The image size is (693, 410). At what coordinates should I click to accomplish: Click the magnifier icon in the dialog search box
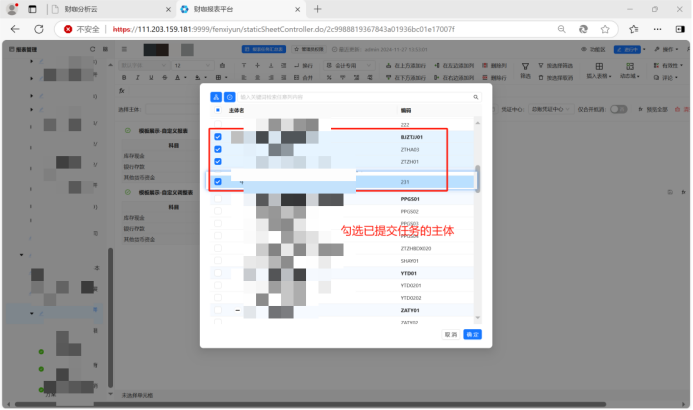[x=476, y=97]
